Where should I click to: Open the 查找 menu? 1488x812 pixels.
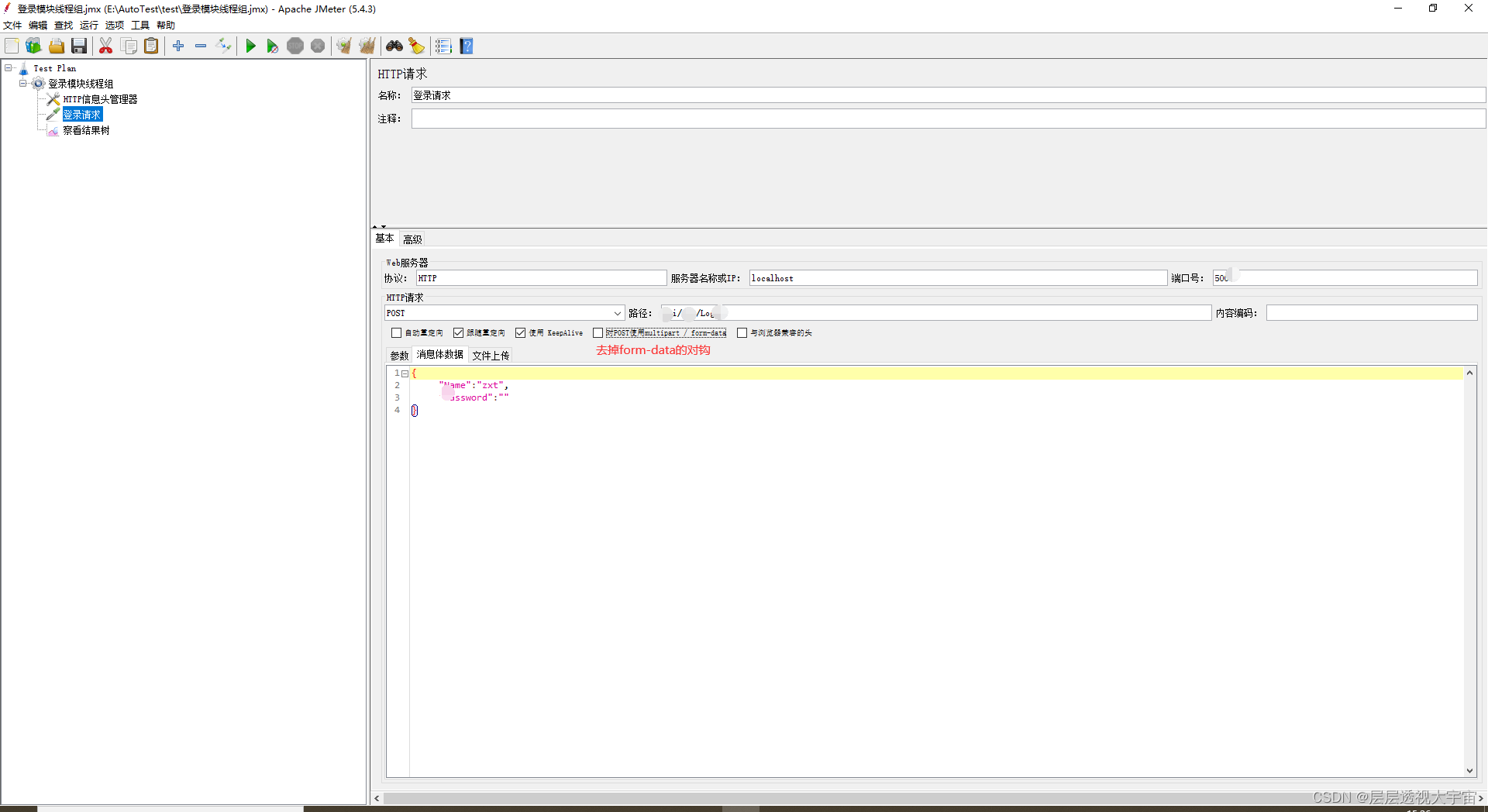click(x=64, y=26)
